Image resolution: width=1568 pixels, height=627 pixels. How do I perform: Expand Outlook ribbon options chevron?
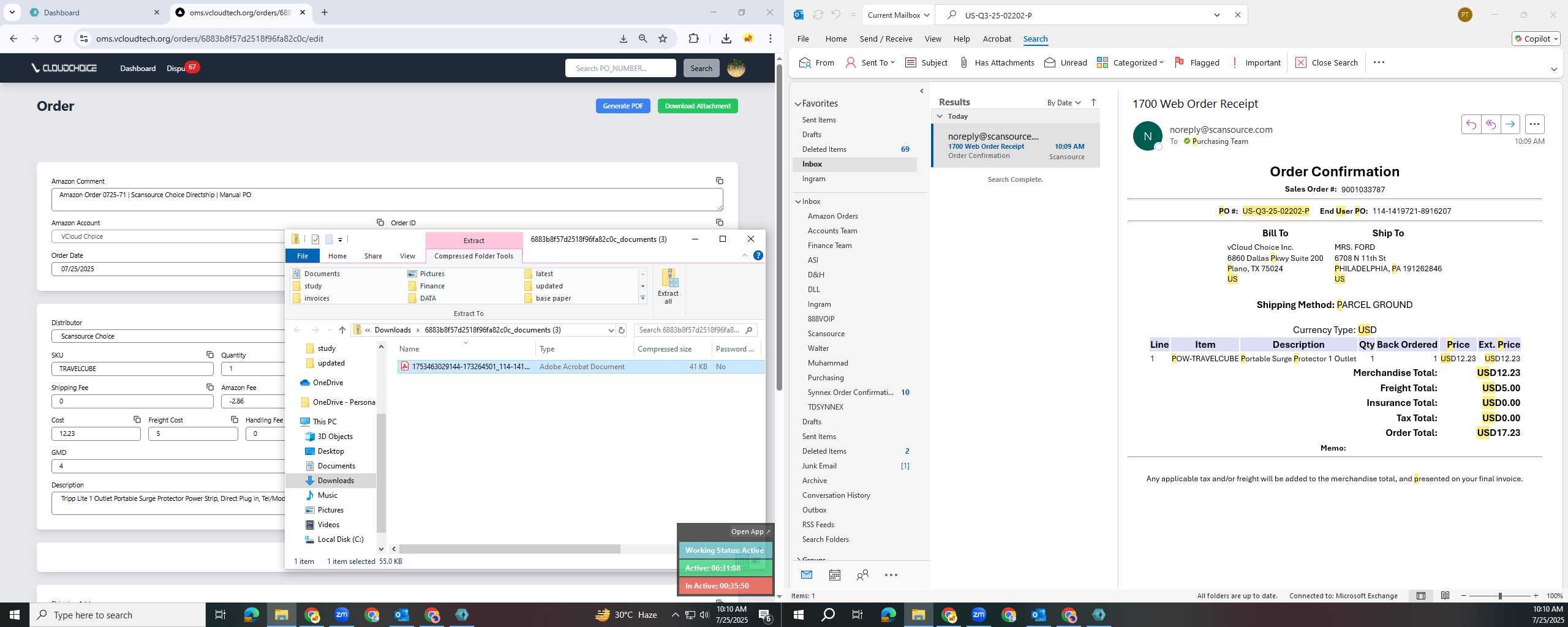pos(1554,69)
